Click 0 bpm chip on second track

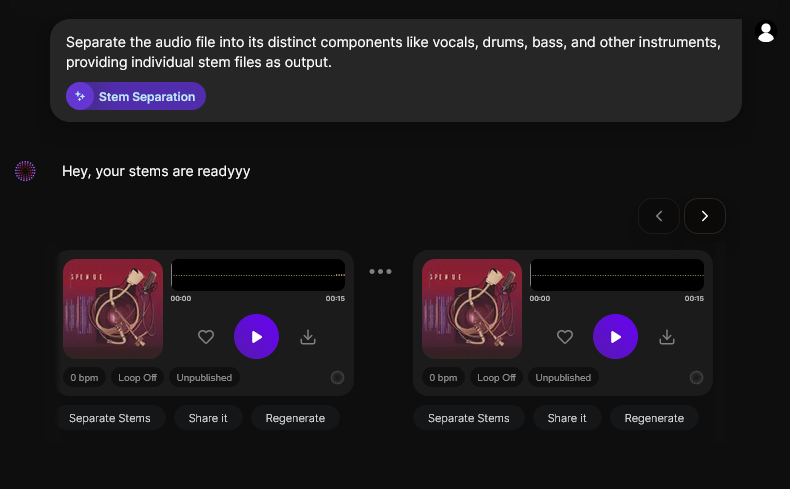tap(443, 378)
